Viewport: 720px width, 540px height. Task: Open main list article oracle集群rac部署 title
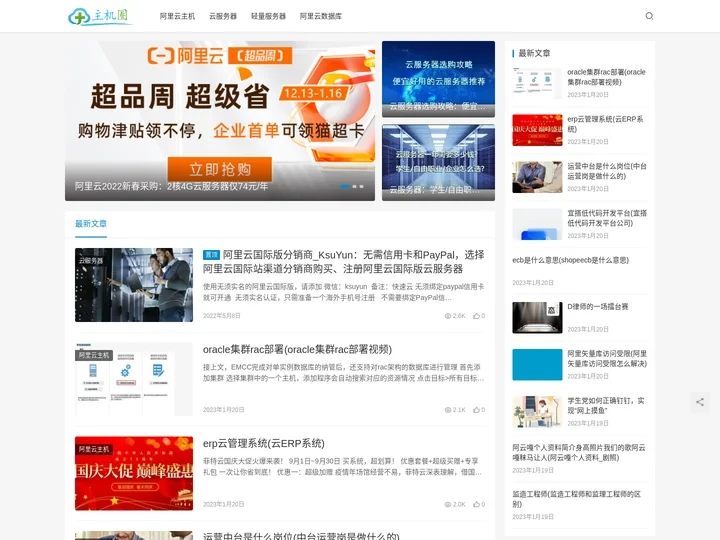coord(297,349)
